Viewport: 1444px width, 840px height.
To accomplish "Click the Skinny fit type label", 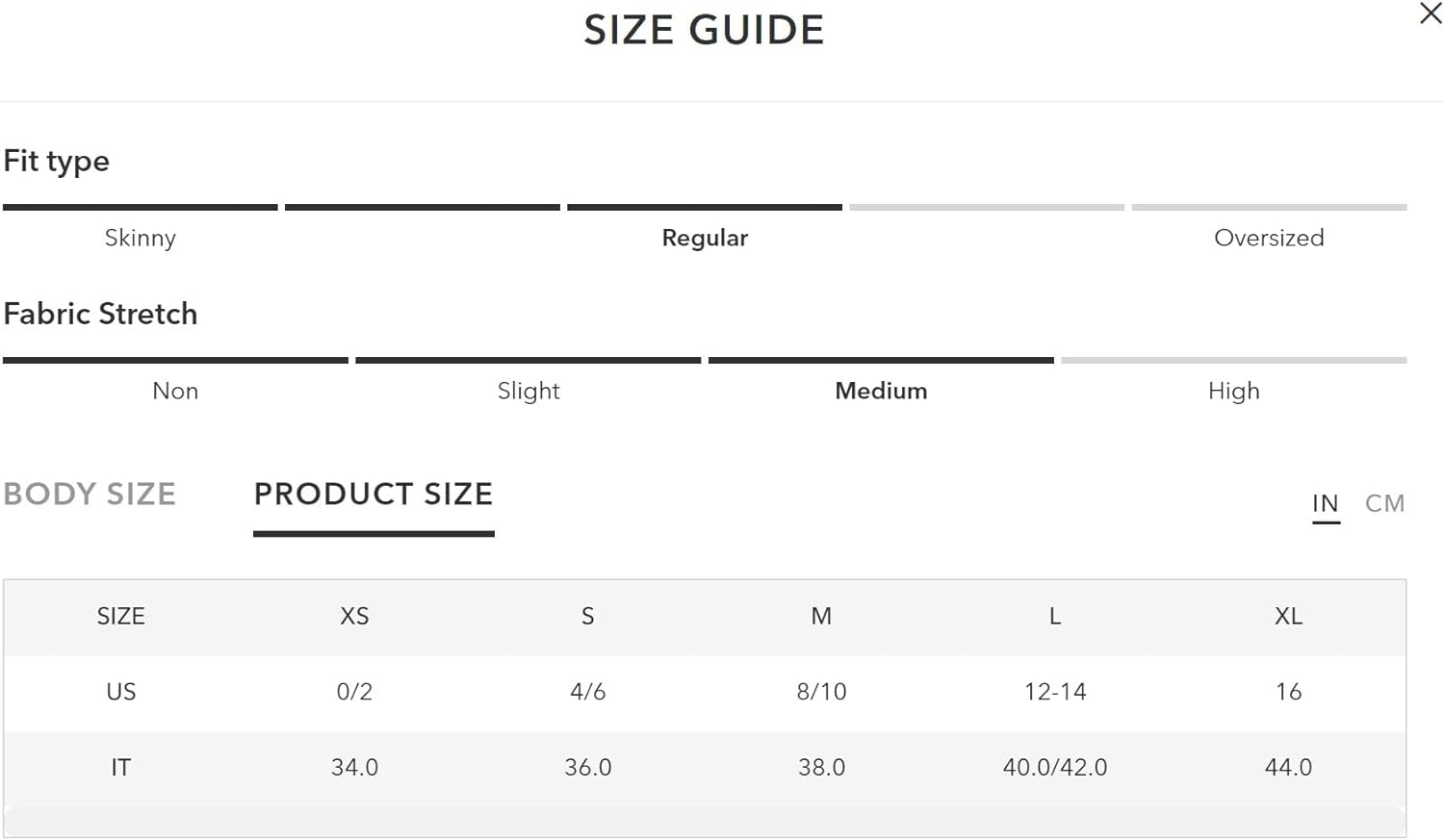I will [141, 238].
